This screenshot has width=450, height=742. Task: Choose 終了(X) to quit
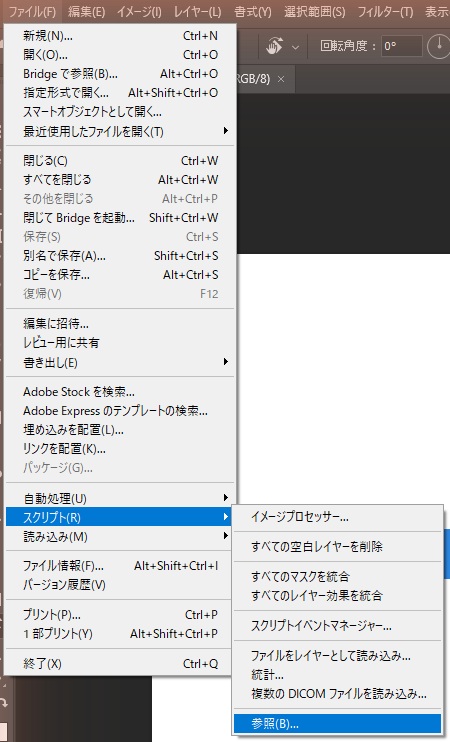pyautogui.click(x=118, y=663)
